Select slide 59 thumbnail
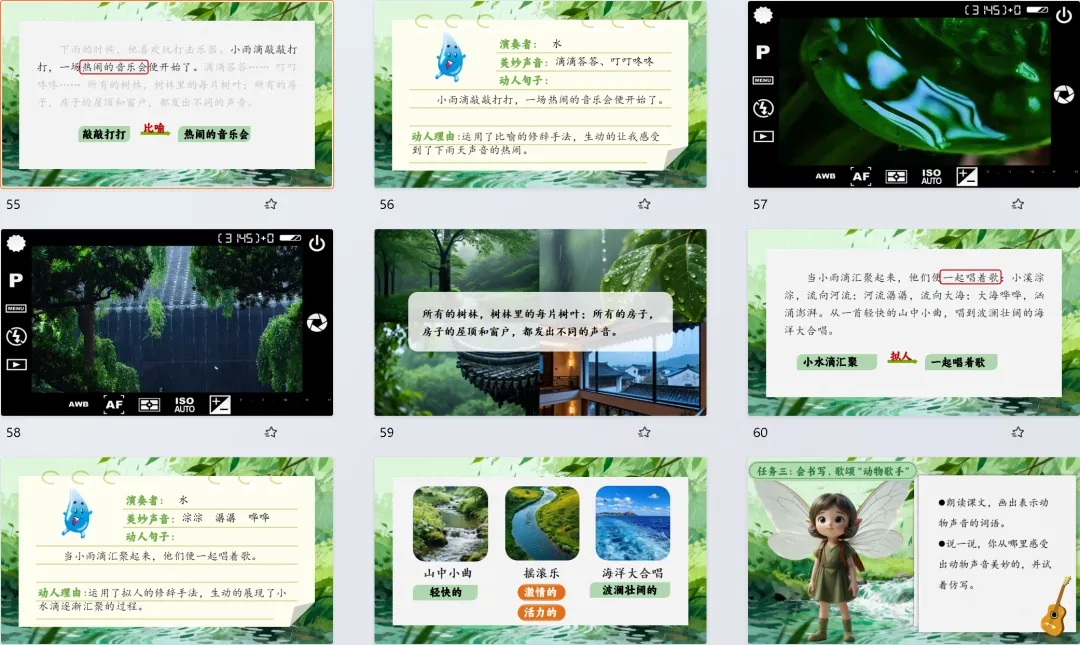The width and height of the screenshot is (1080, 645). tap(540, 322)
